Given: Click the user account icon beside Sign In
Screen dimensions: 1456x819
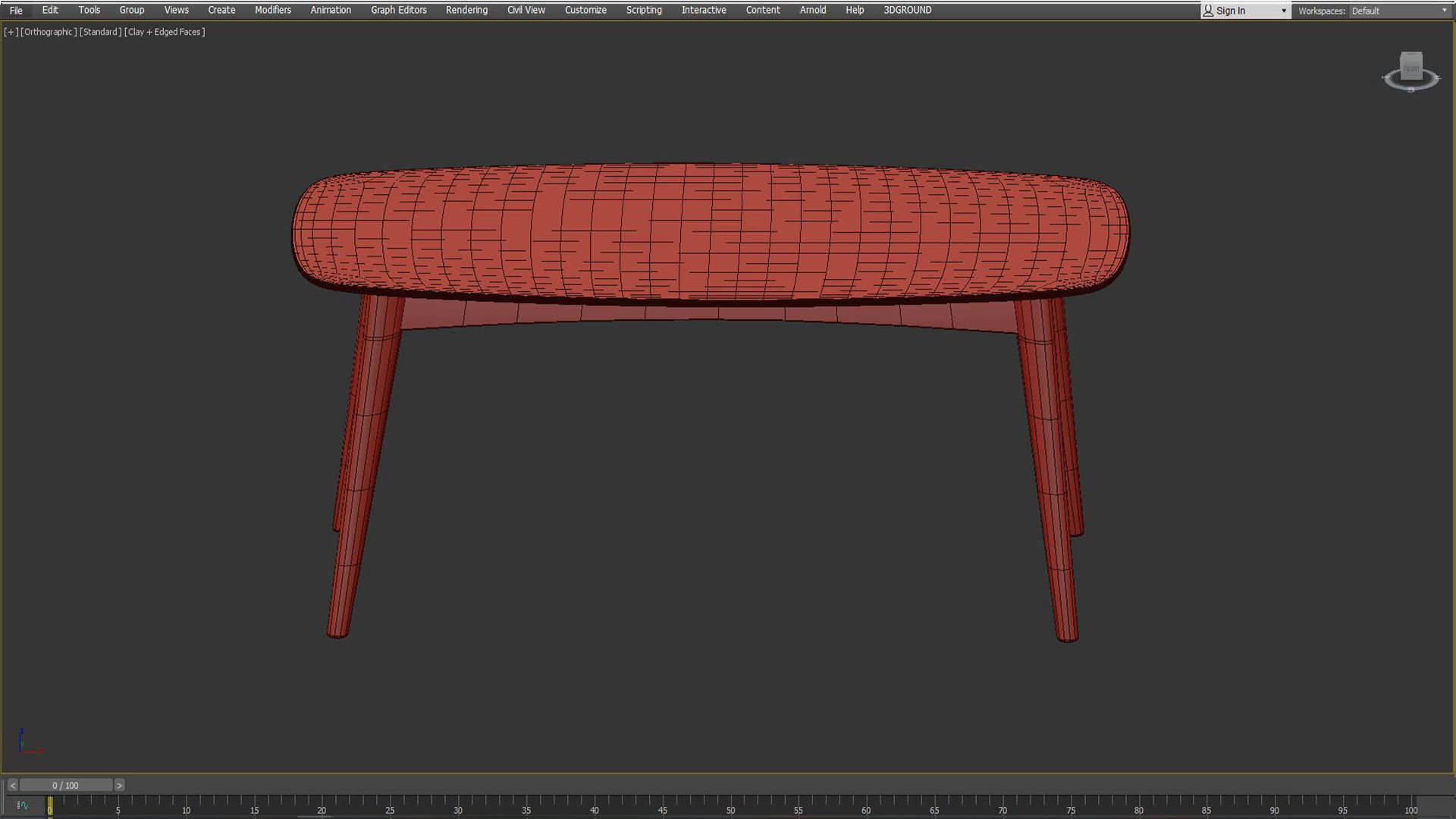Looking at the screenshot, I should click(1208, 11).
